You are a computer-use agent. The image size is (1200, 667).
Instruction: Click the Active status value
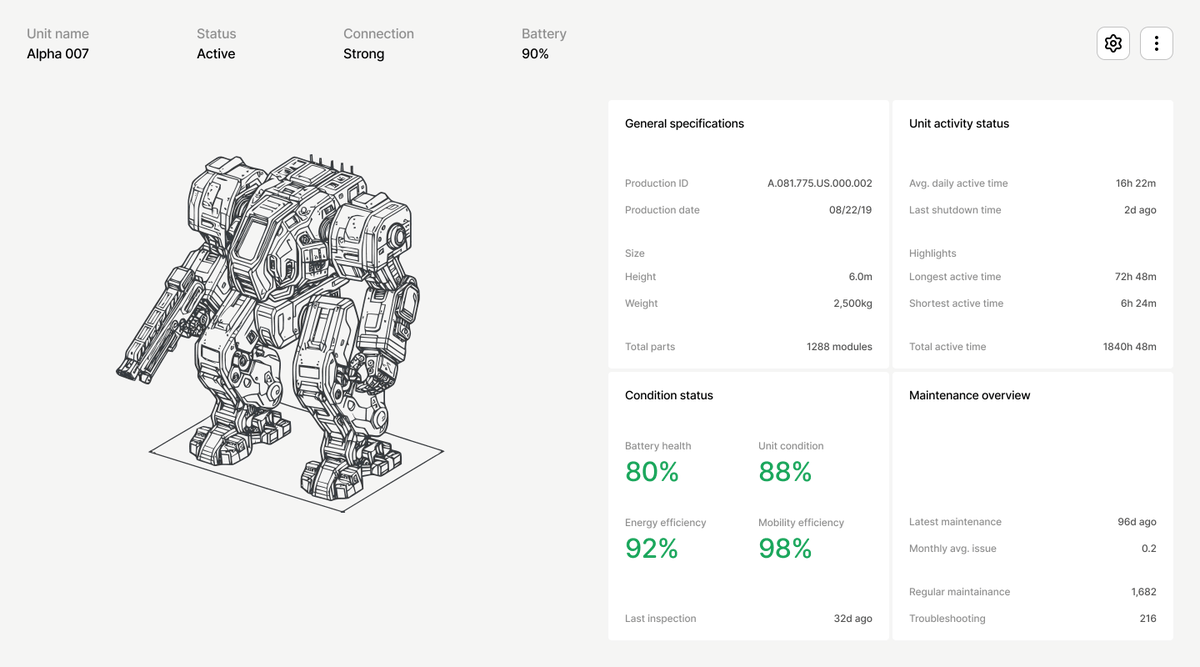216,54
